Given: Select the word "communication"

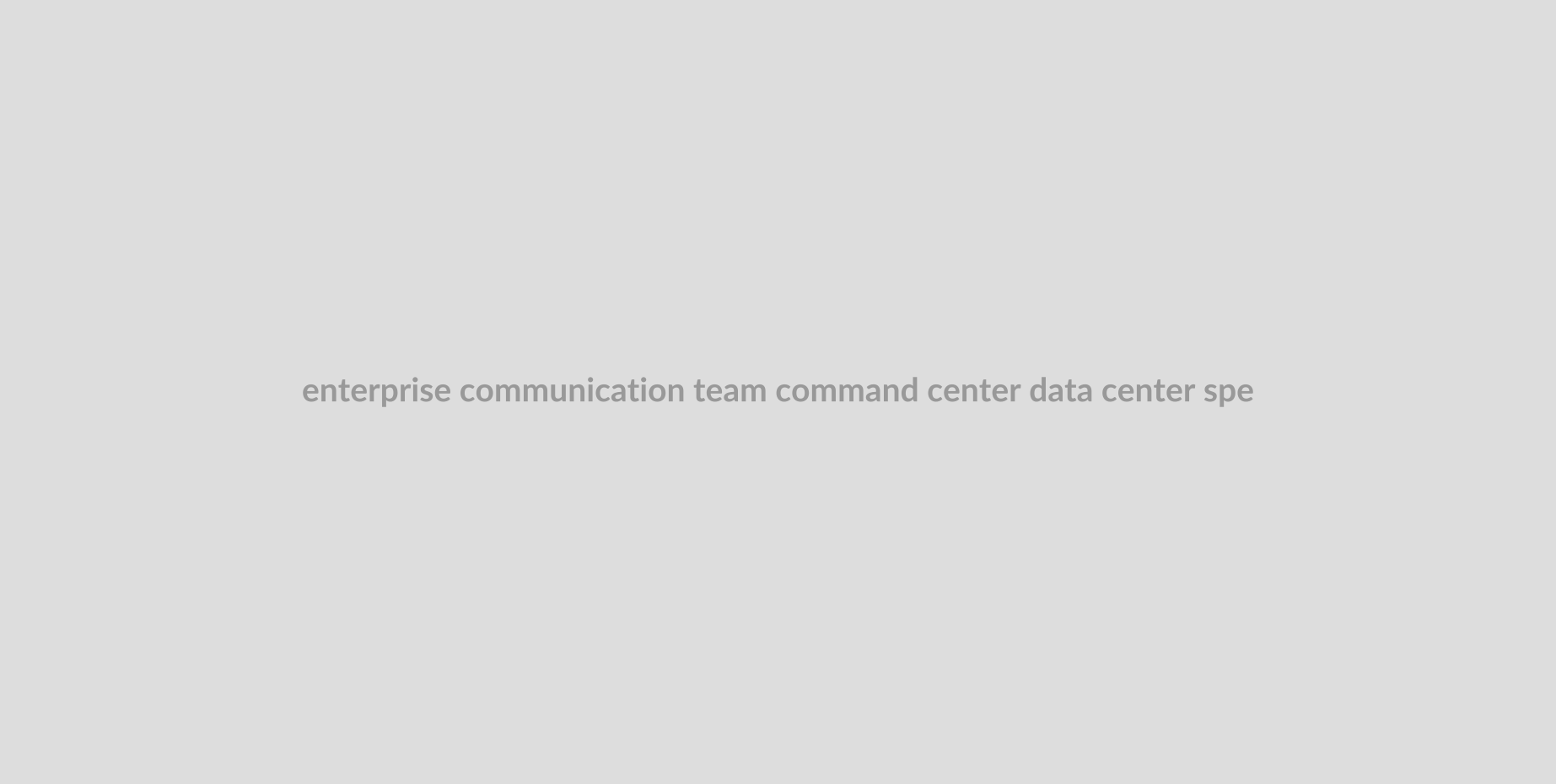Looking at the screenshot, I should (572, 390).
